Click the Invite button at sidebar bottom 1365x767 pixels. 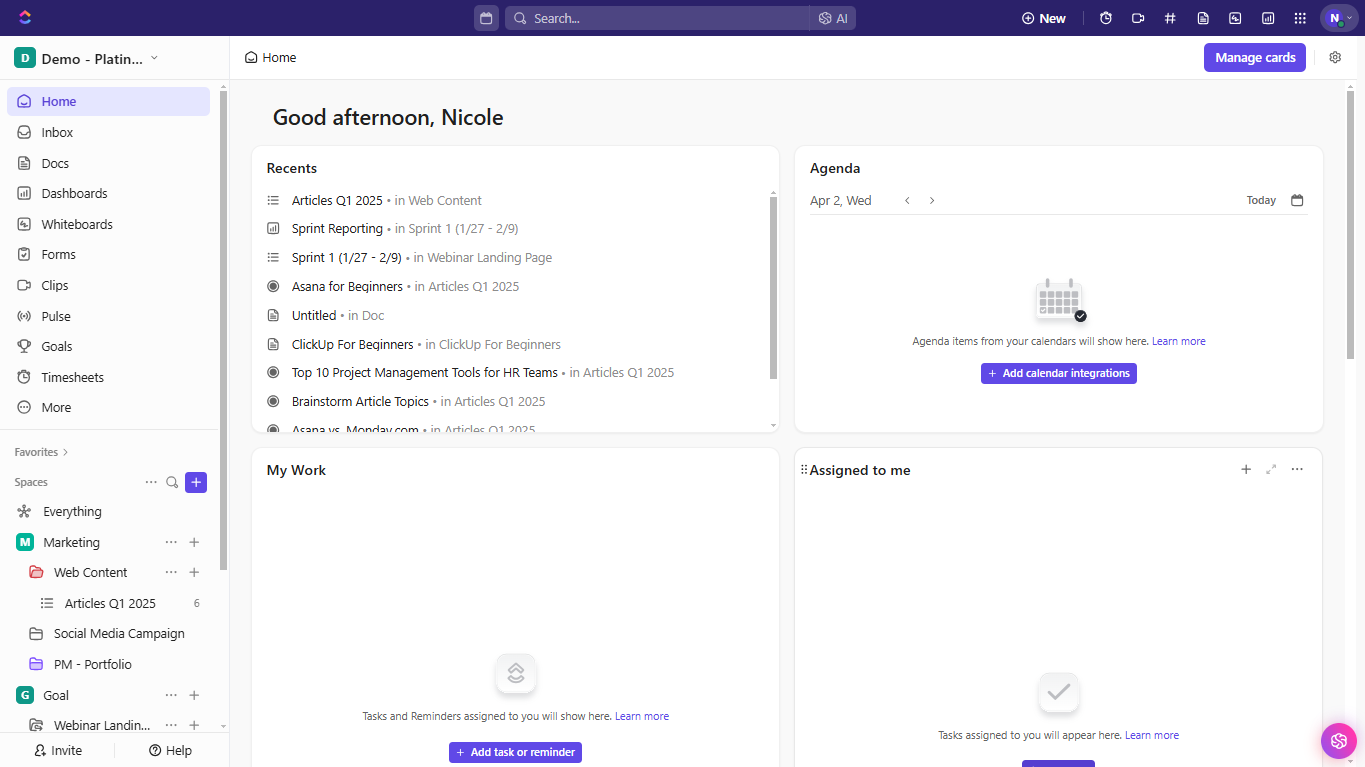click(x=58, y=750)
